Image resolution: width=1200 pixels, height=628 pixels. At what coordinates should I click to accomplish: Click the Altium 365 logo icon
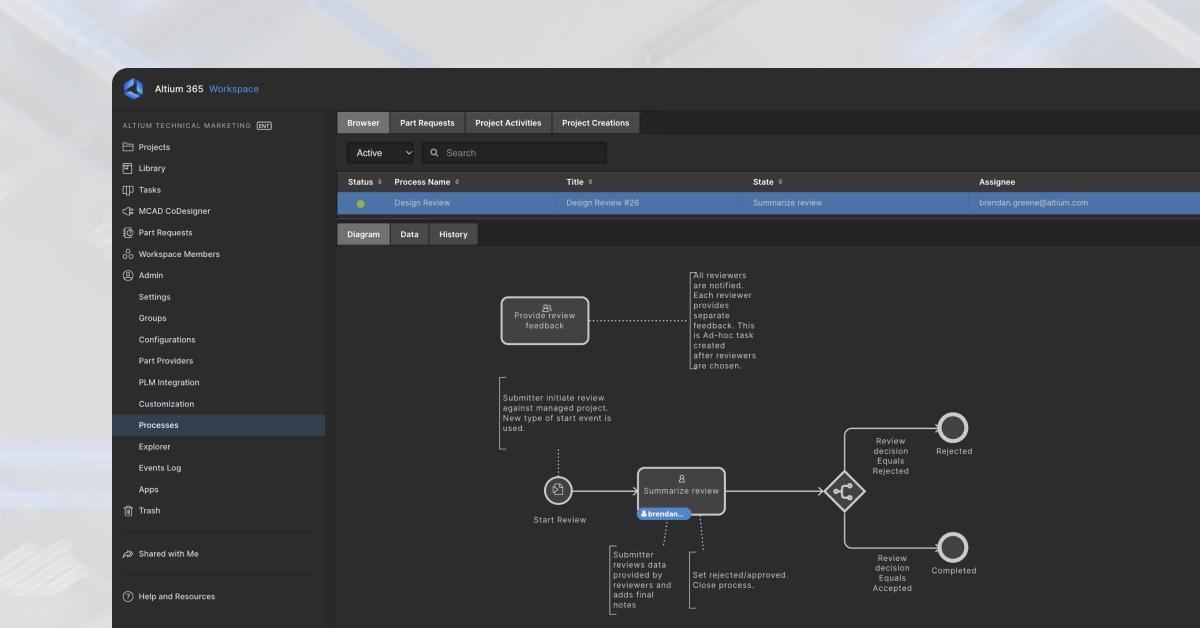point(133,89)
